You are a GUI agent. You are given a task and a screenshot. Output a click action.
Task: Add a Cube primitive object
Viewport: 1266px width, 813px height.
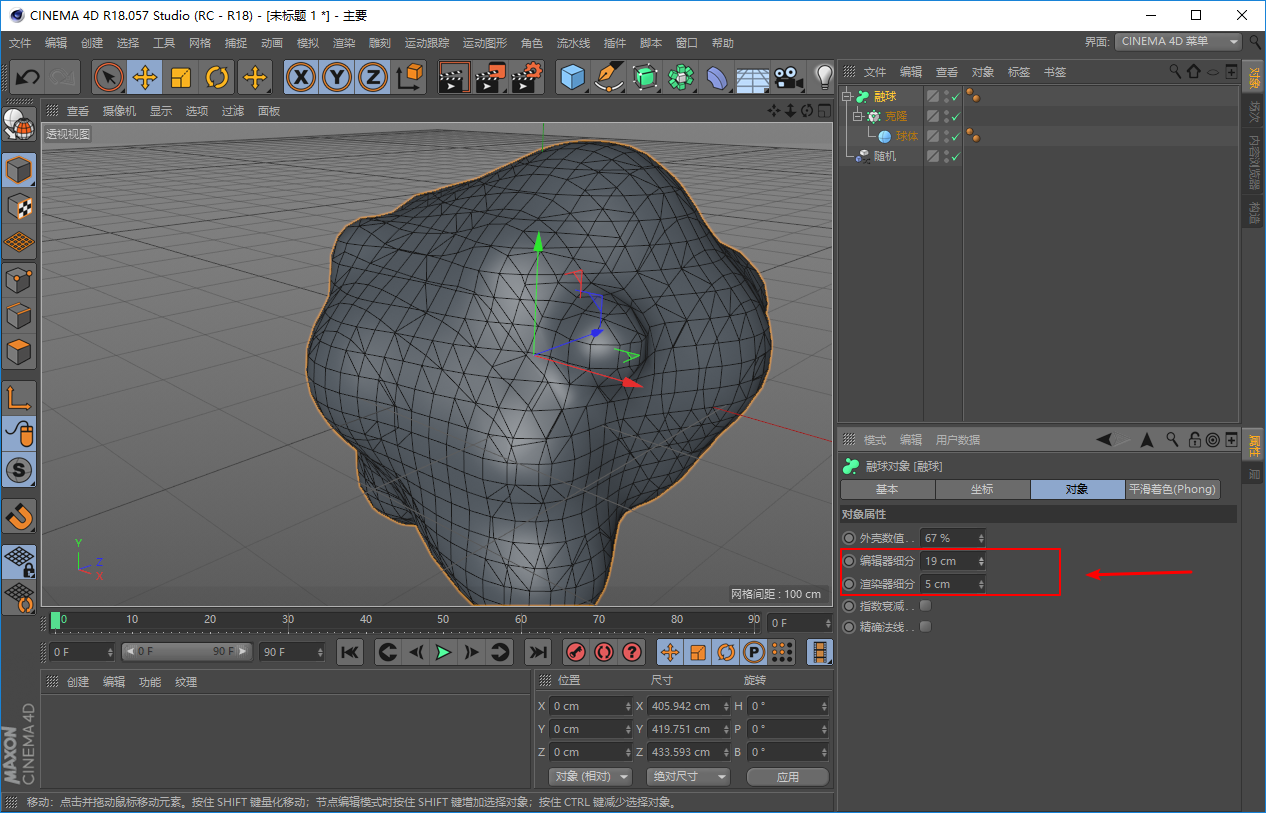point(573,77)
